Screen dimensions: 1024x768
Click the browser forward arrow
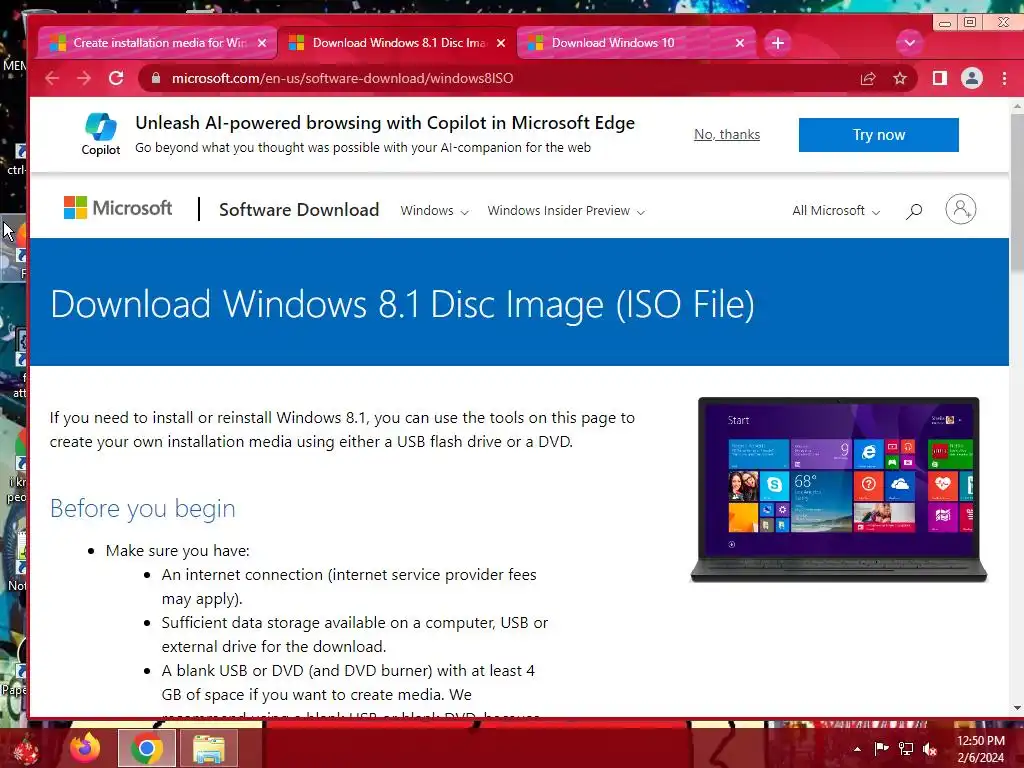(x=84, y=78)
